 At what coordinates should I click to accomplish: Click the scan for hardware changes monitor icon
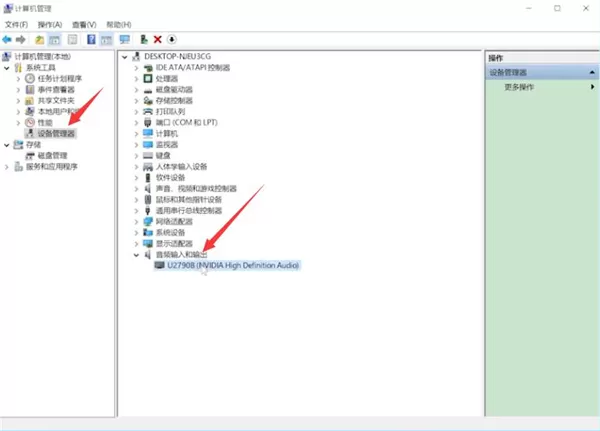click(125, 39)
